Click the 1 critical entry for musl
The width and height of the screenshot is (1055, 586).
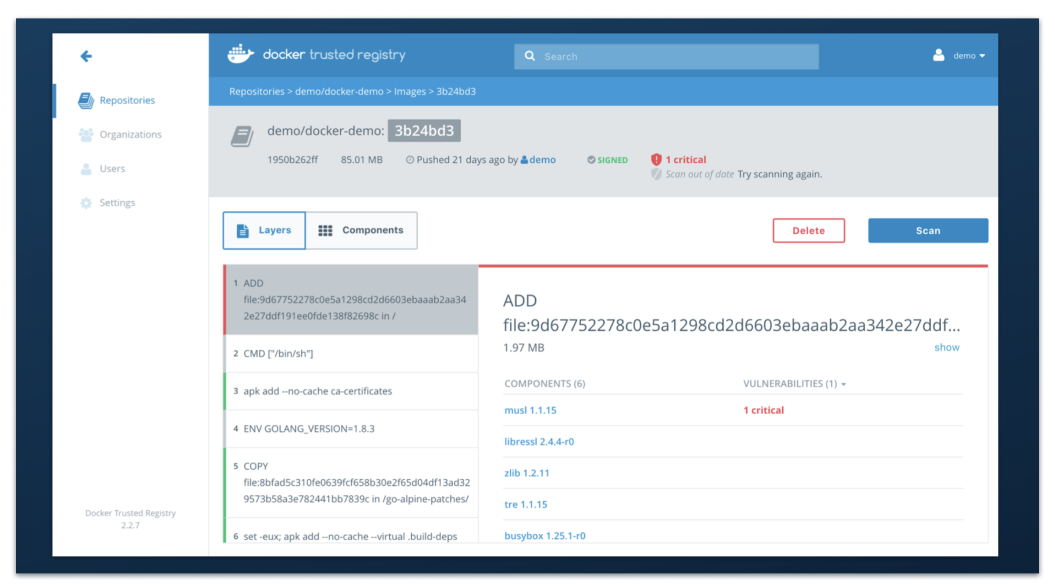764,410
